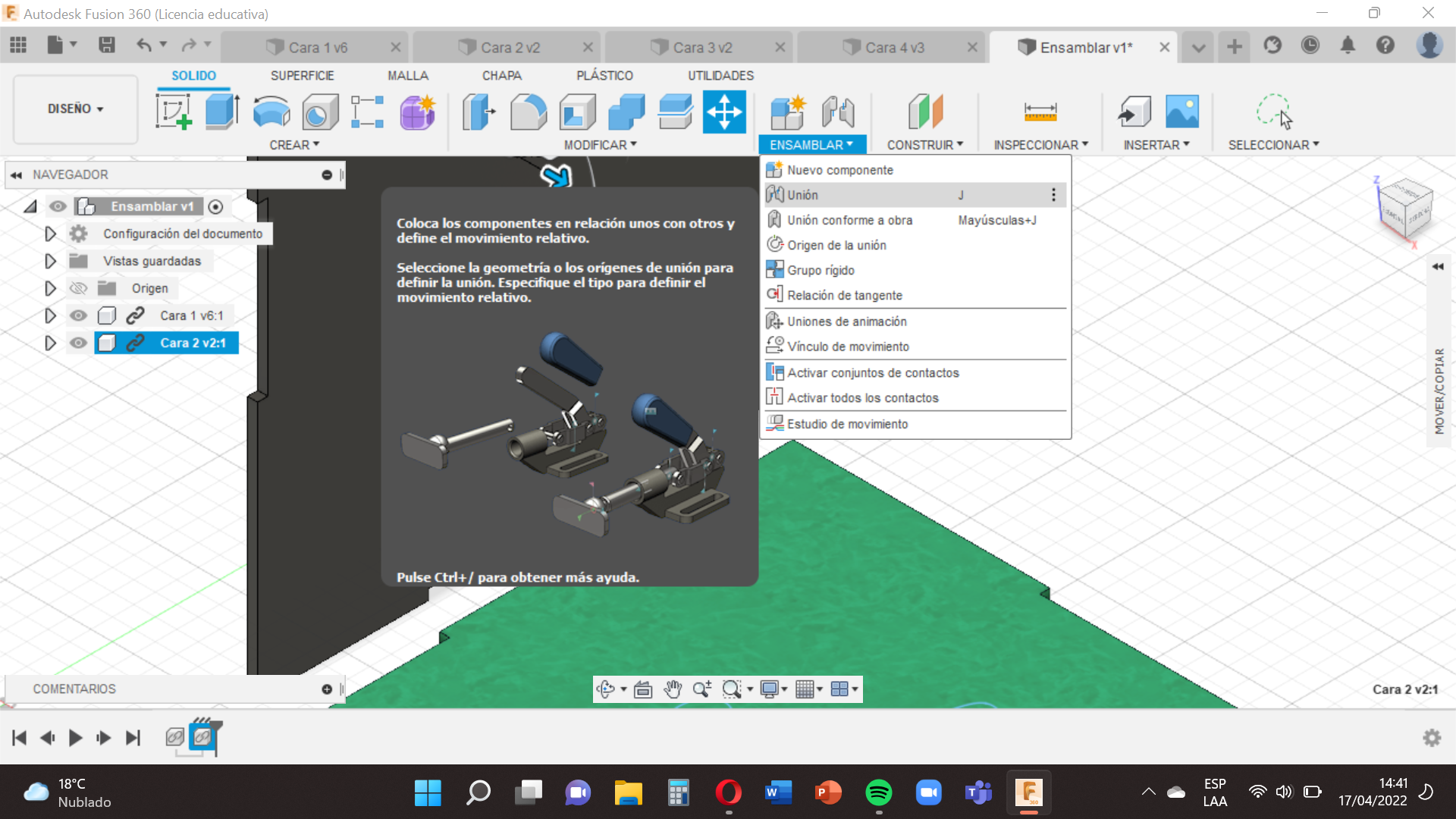Switch to the CHAPA tab

(x=501, y=76)
